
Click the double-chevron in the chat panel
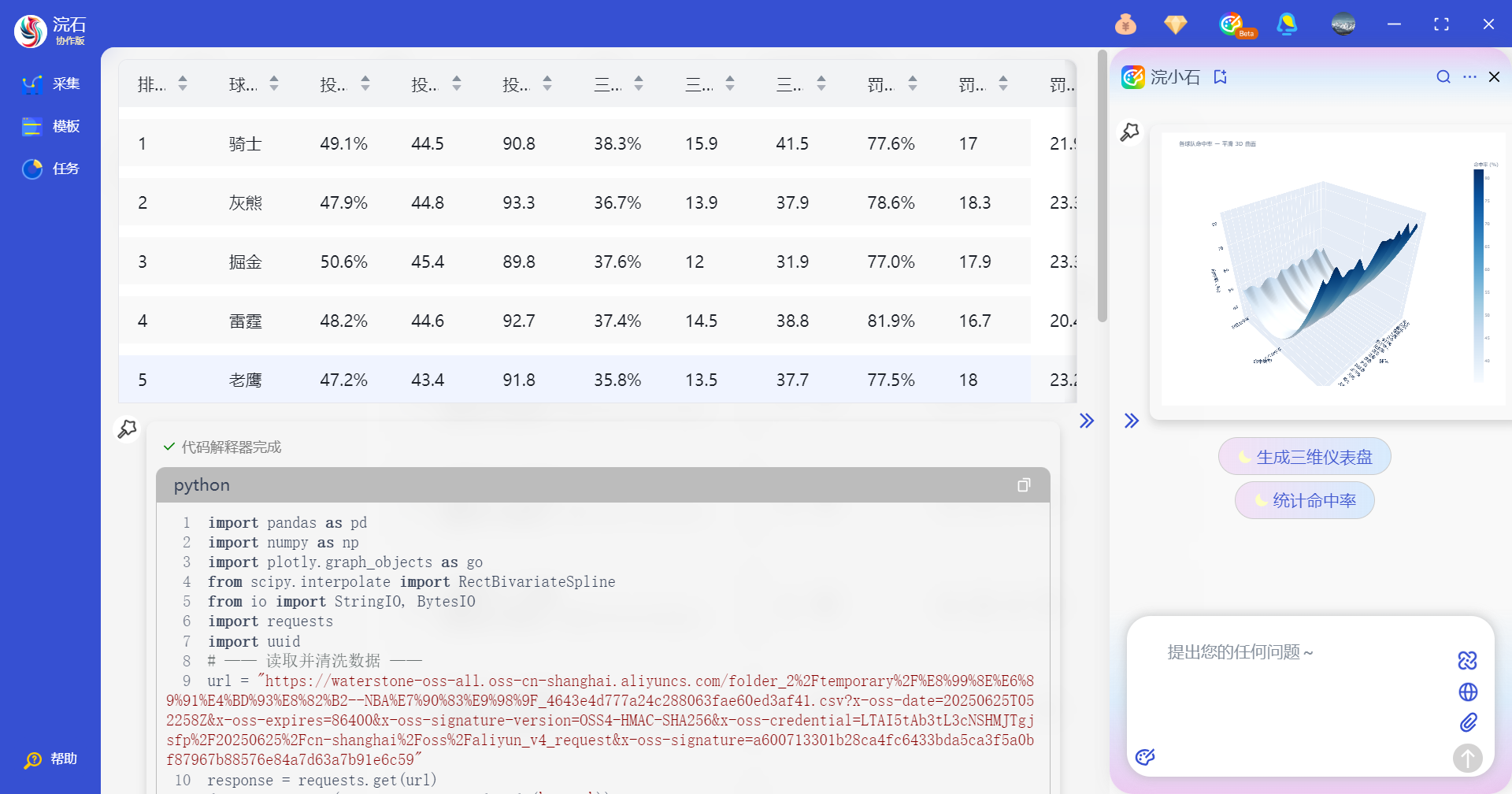coord(1132,421)
